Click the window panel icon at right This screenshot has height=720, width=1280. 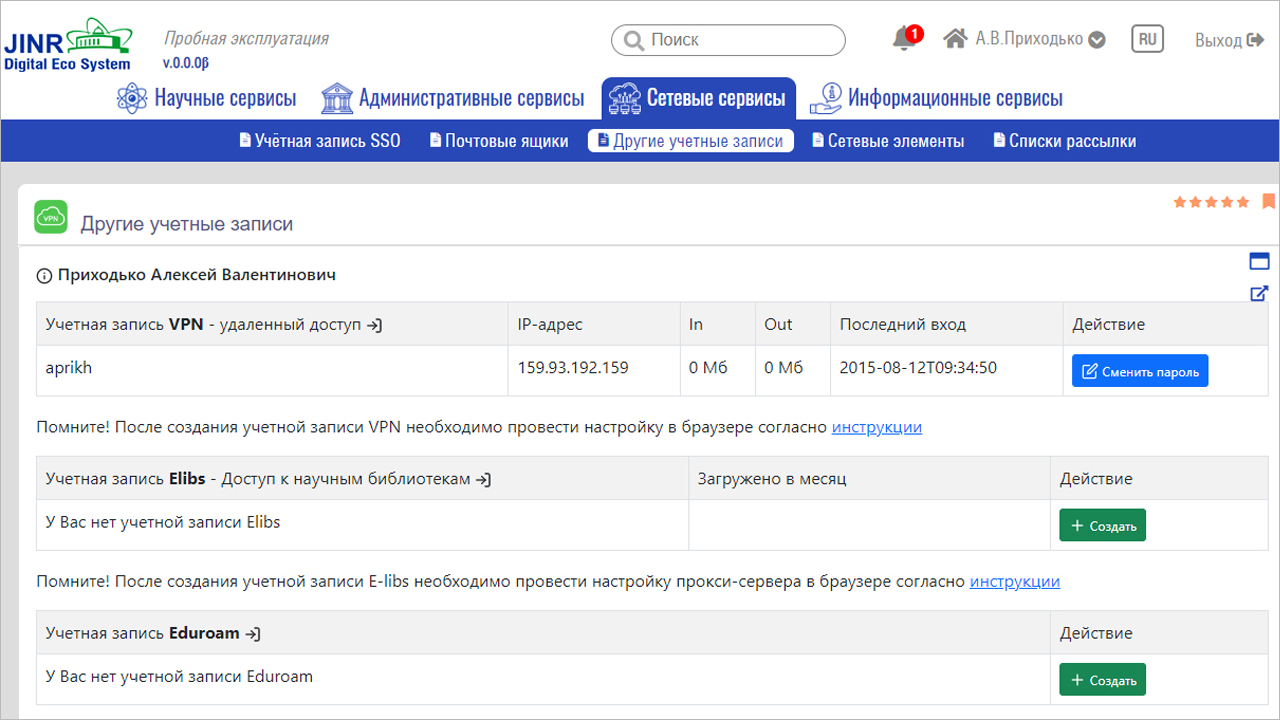coord(1259,262)
